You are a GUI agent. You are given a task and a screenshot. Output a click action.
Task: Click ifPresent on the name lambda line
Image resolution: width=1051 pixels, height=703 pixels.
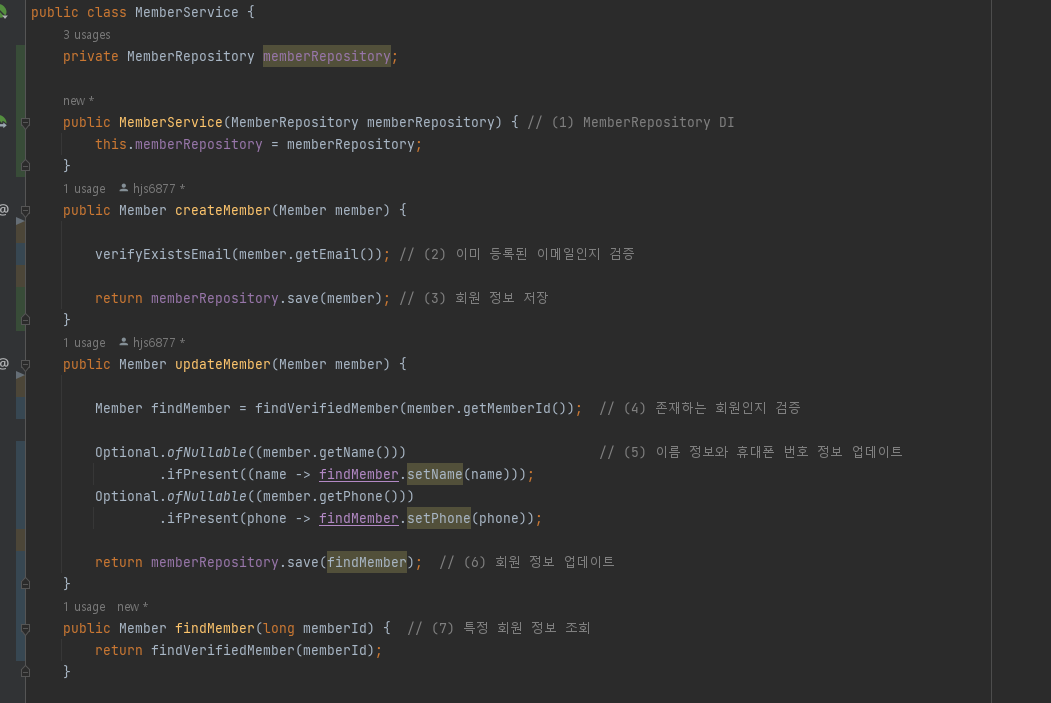pyautogui.click(x=202, y=474)
